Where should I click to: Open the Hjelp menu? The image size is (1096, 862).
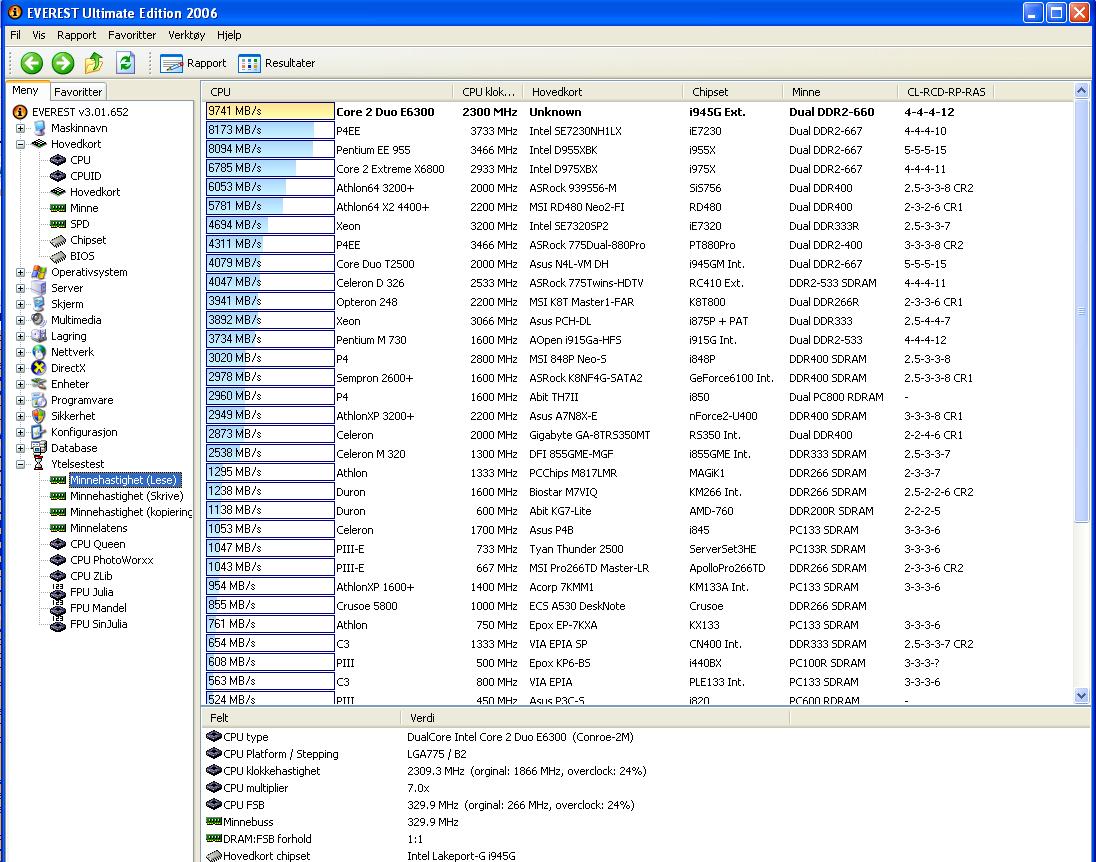pyautogui.click(x=229, y=35)
